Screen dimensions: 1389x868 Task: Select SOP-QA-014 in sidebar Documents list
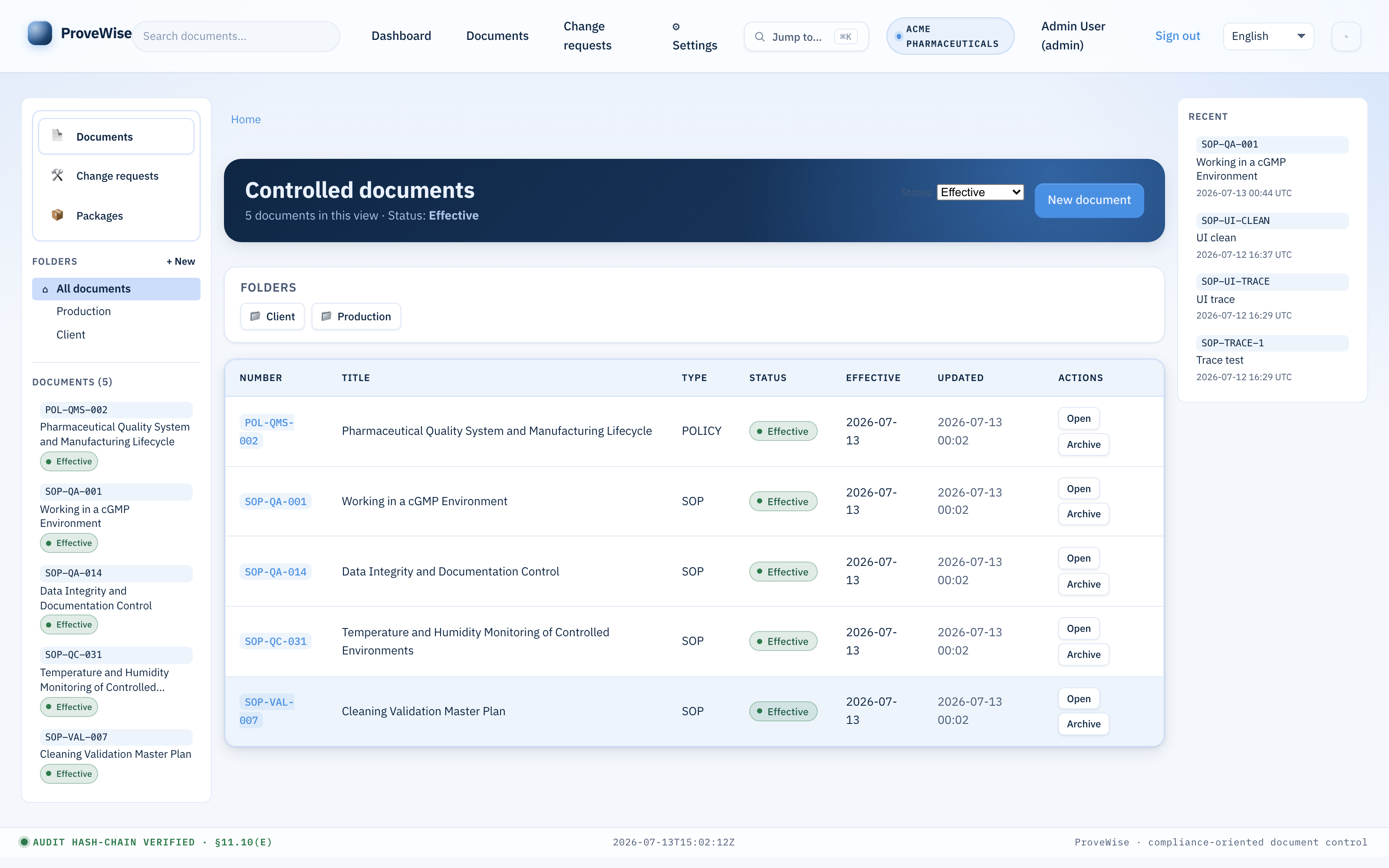pos(116,599)
